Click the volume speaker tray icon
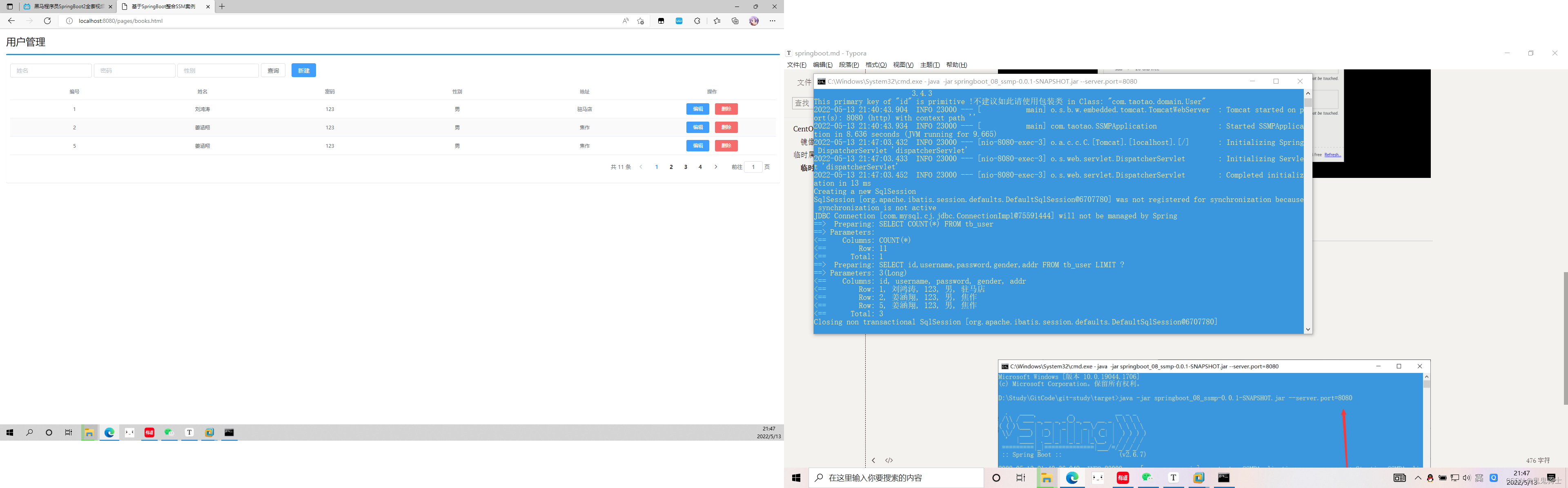This screenshot has height=488, width=1568. tap(1466, 478)
